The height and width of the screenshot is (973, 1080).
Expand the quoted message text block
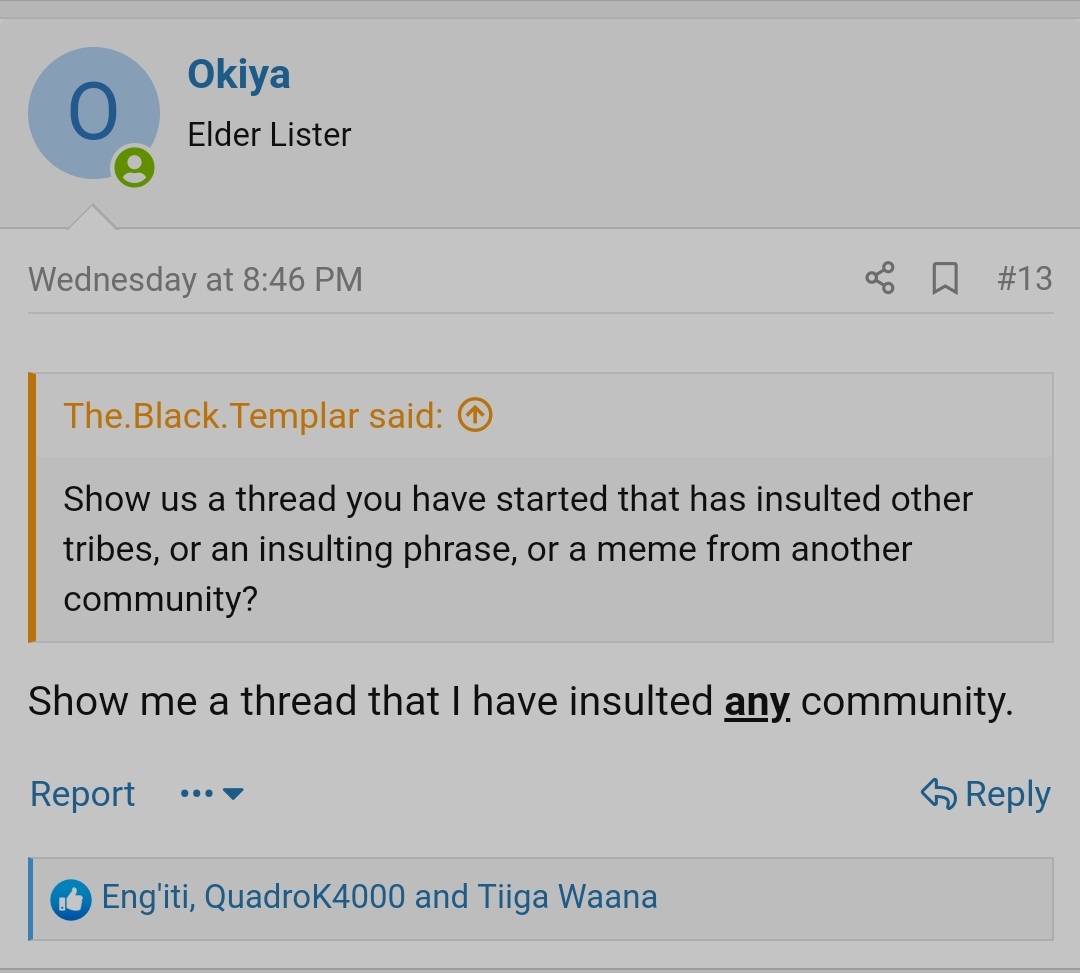(x=517, y=549)
